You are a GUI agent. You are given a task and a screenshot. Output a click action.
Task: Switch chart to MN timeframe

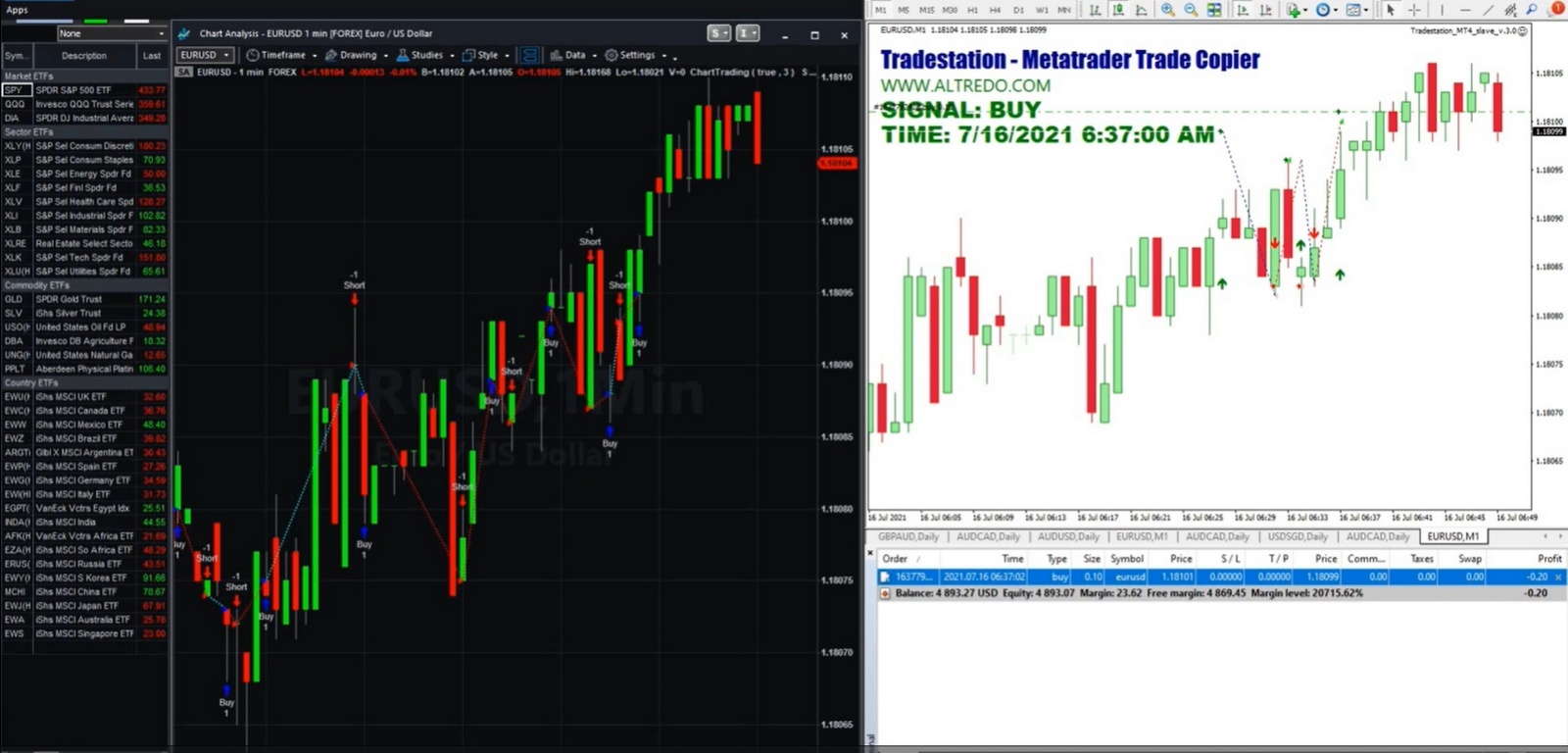click(1064, 10)
